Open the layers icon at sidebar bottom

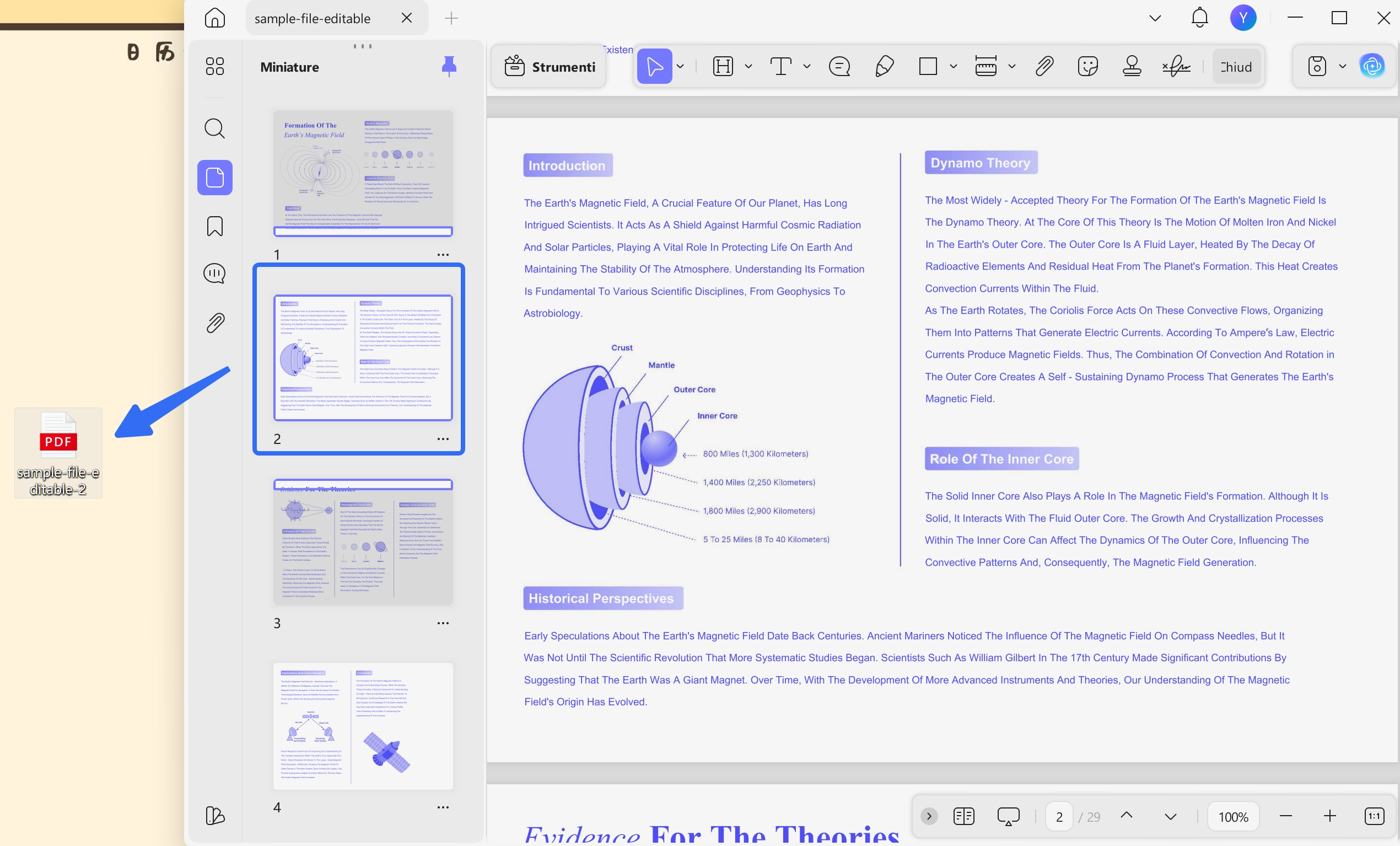(215, 815)
